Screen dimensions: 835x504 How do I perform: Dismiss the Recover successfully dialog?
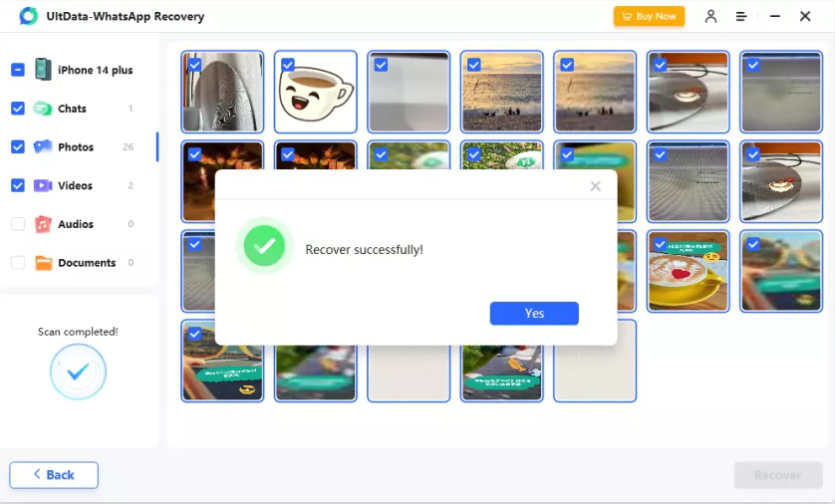(595, 186)
